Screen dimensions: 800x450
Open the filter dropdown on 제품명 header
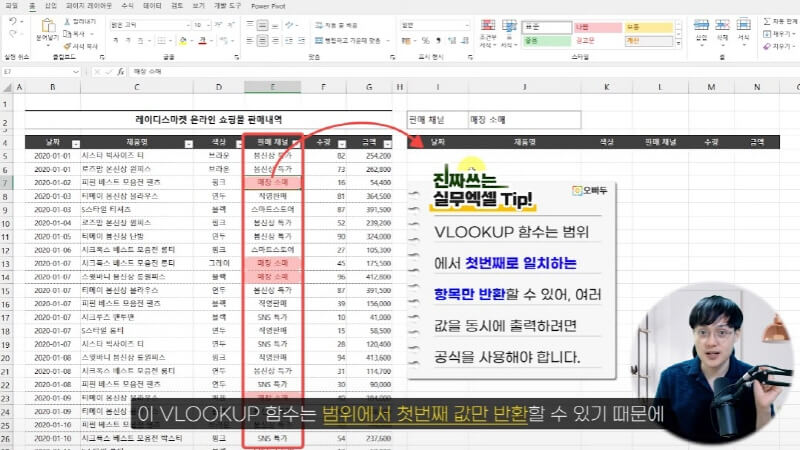pos(188,144)
